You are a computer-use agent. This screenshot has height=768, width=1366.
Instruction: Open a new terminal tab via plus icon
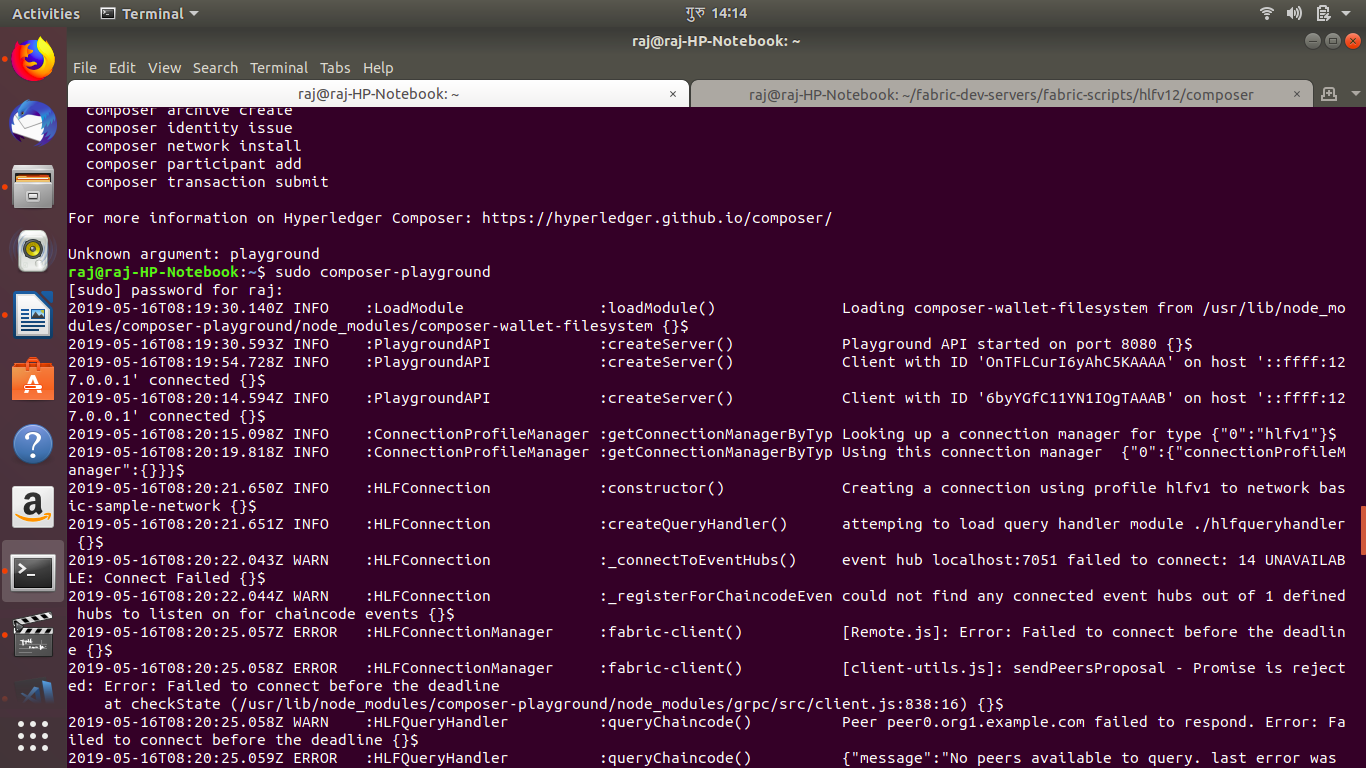pos(1328,94)
